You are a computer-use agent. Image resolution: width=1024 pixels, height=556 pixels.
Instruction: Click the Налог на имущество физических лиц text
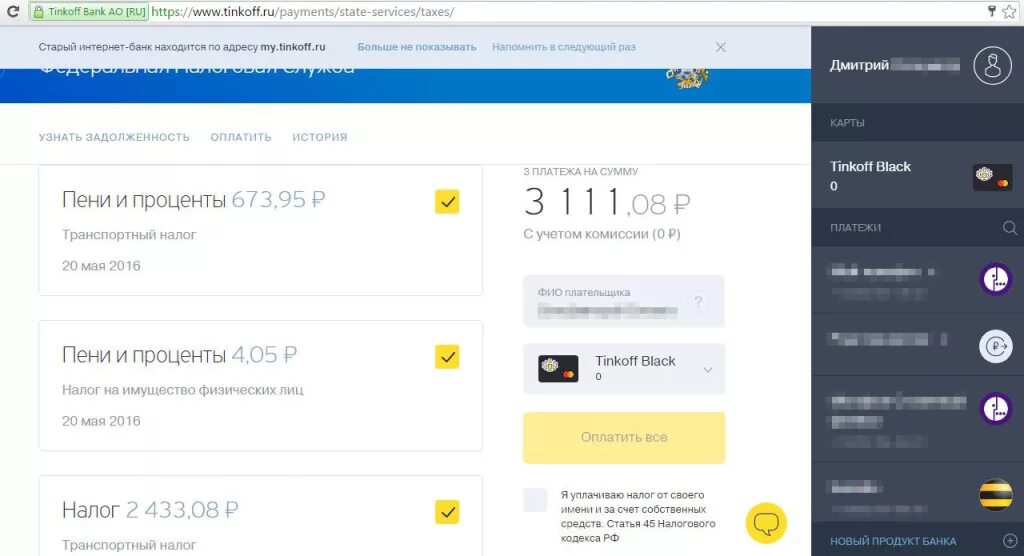183,390
